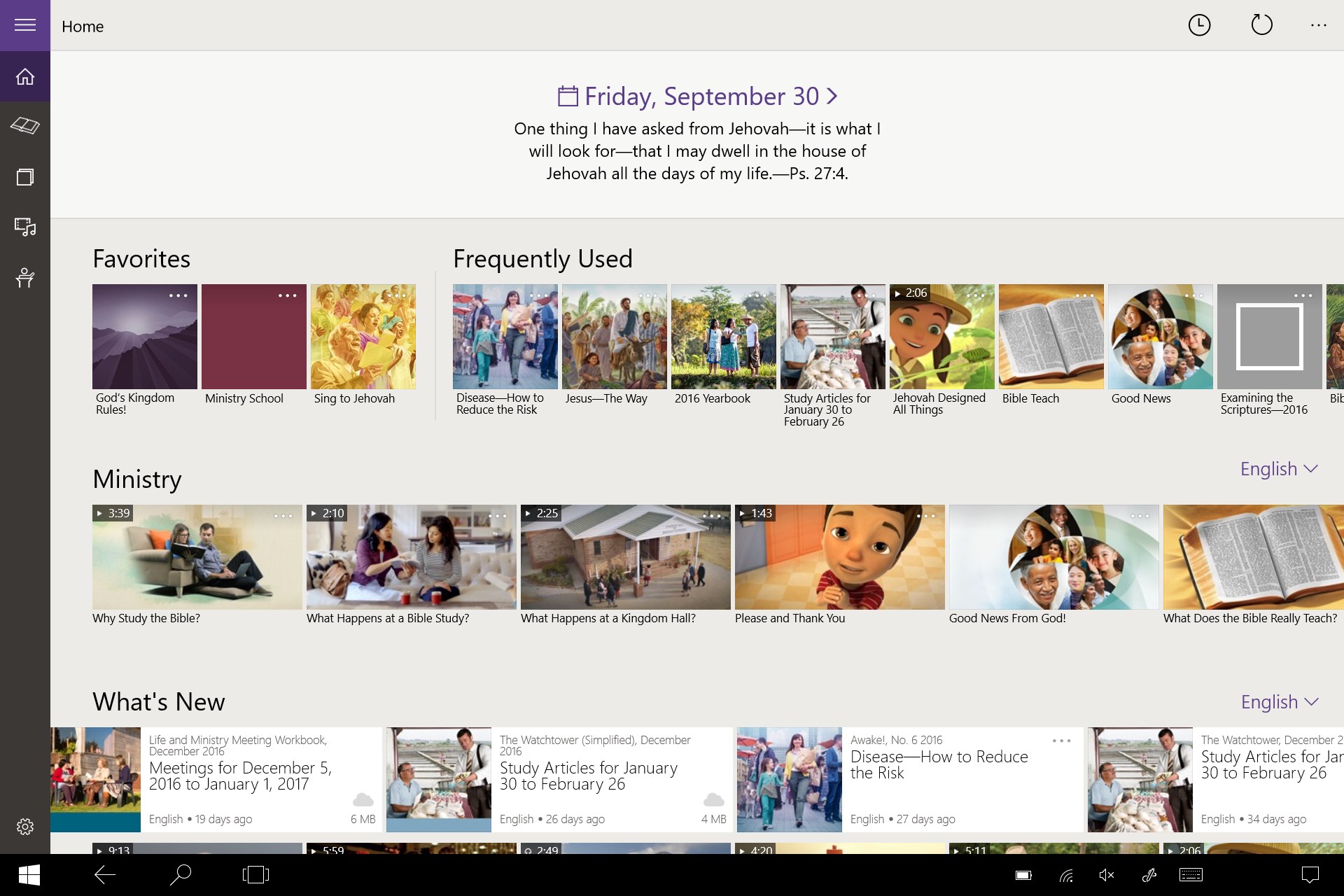Open the Media sidebar icon

pos(25,227)
